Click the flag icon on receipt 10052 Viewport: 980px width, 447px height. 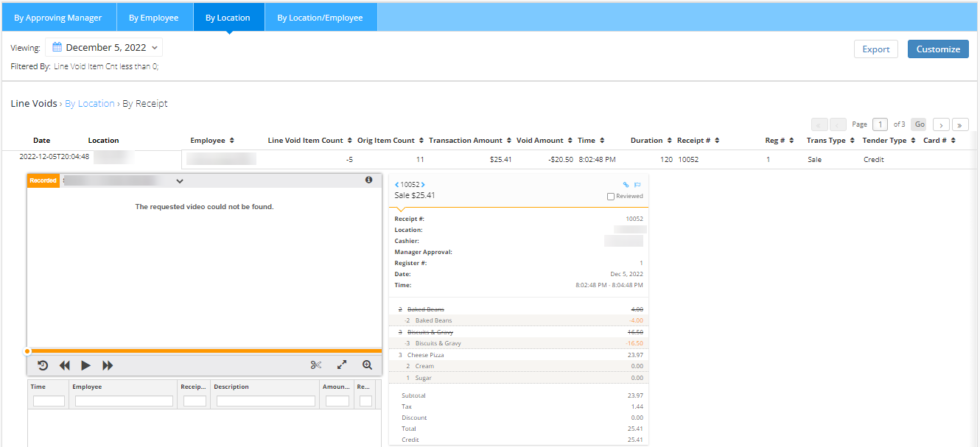(x=638, y=185)
